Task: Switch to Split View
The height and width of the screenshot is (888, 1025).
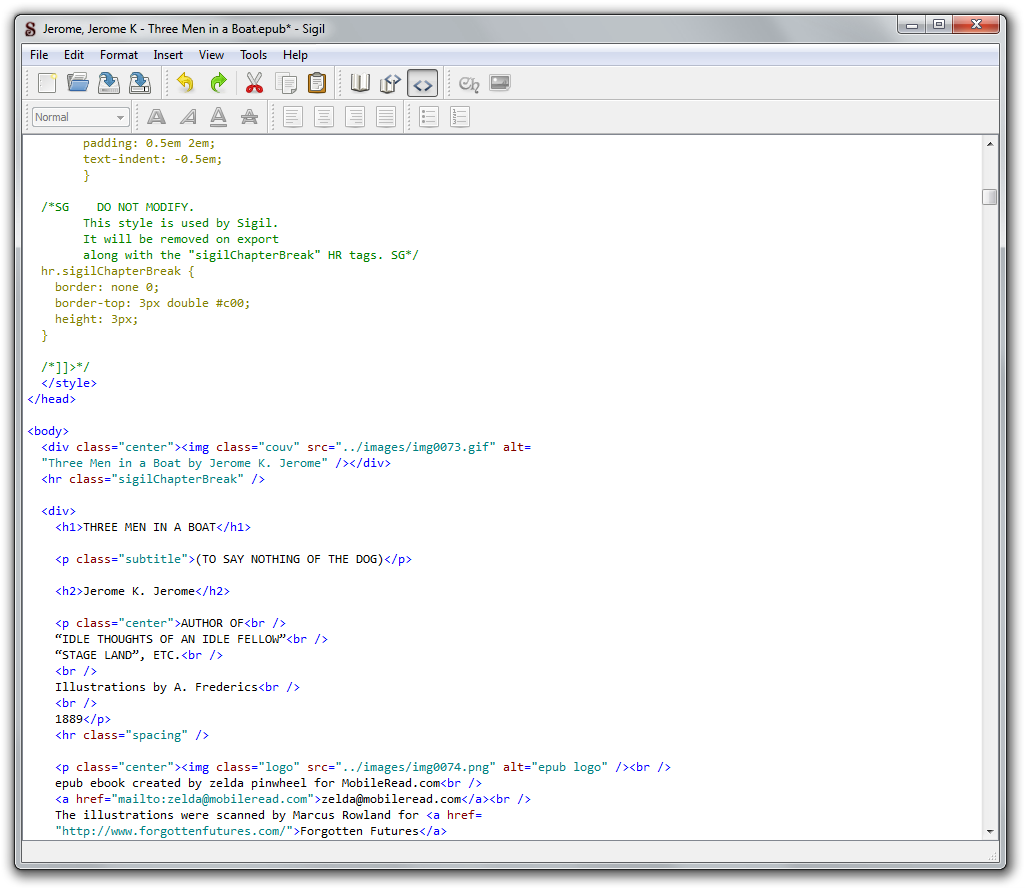Action: pyautogui.click(x=391, y=83)
